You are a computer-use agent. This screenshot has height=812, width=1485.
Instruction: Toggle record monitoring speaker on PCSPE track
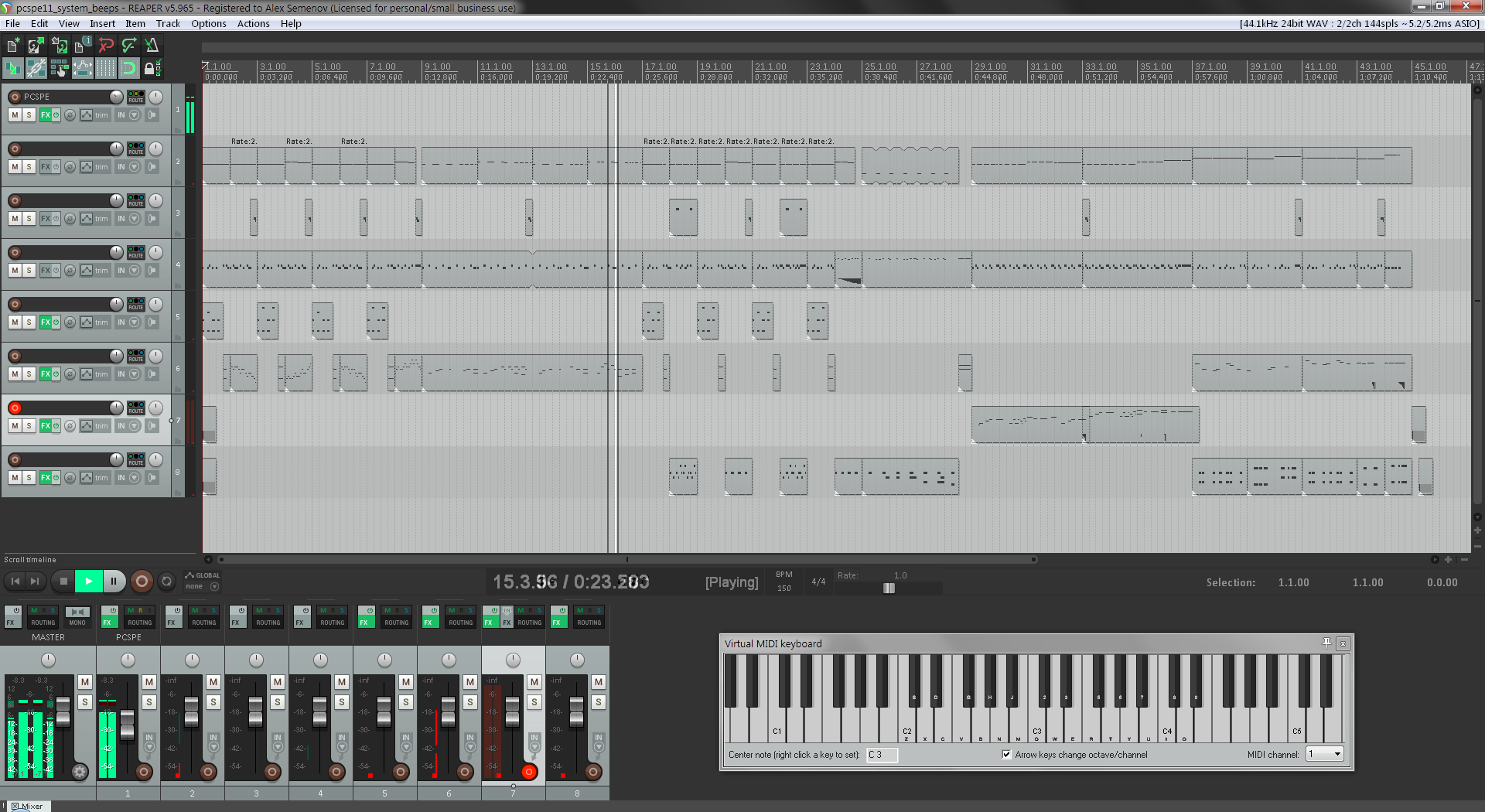tap(152, 115)
